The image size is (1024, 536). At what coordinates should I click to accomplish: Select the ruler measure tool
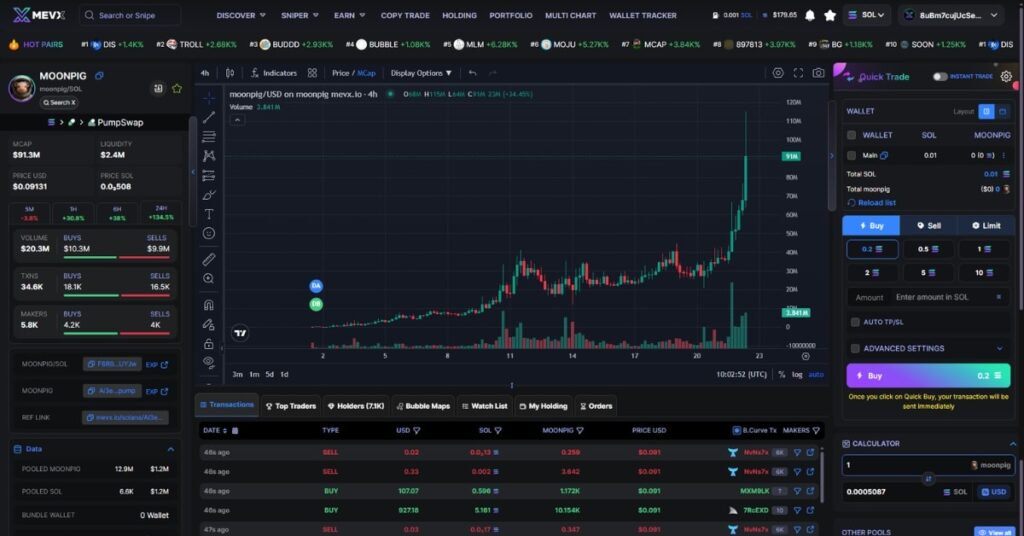[x=208, y=259]
